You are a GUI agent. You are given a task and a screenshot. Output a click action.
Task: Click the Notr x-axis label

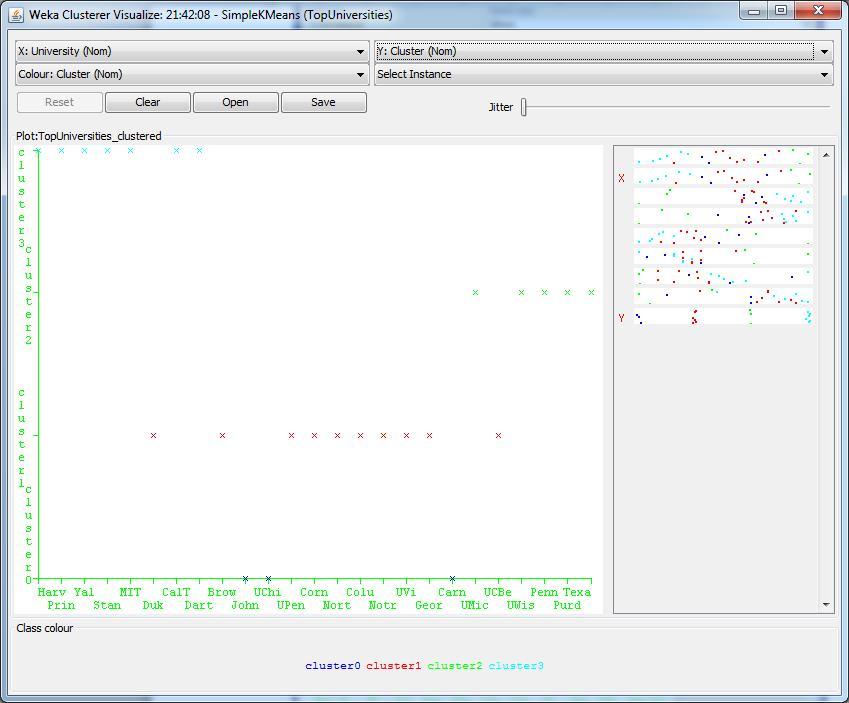(383, 605)
